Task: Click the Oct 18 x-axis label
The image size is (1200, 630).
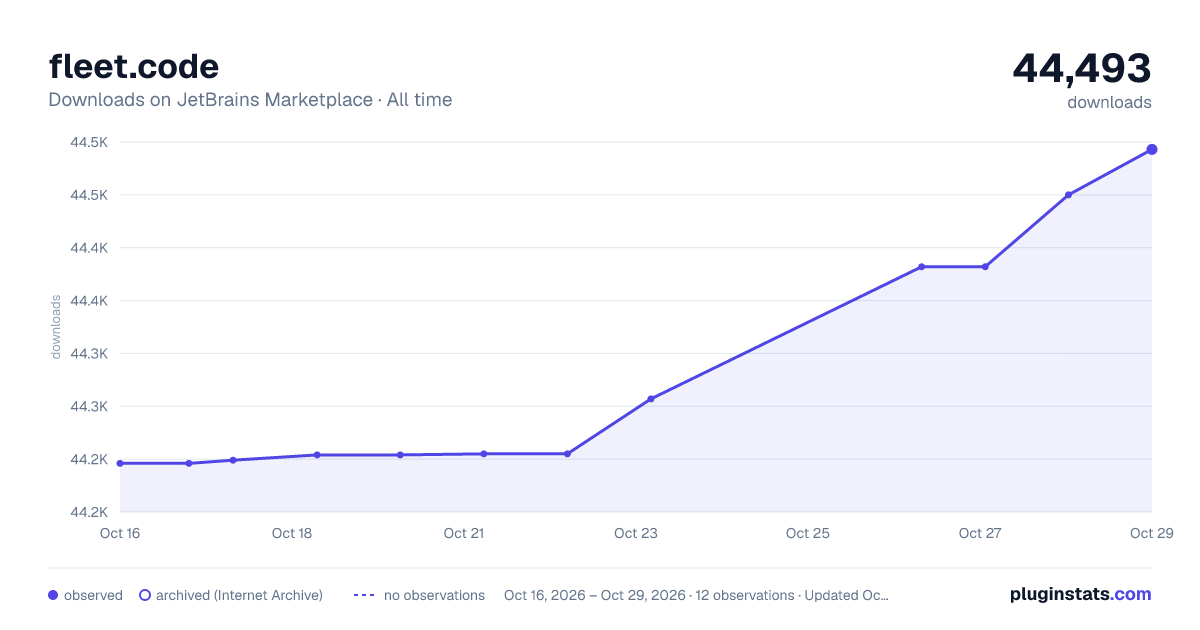Action: click(292, 533)
